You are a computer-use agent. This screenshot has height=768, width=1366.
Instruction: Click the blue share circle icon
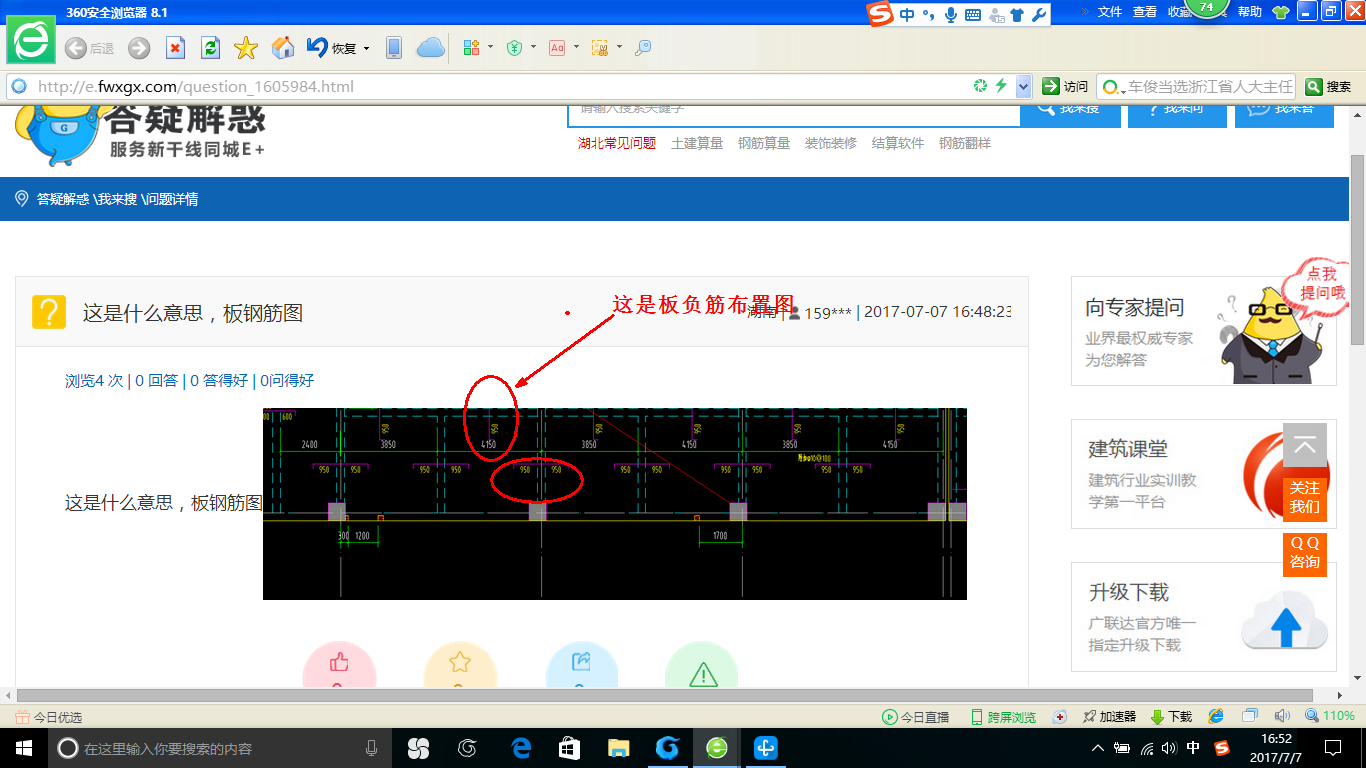tap(582, 665)
